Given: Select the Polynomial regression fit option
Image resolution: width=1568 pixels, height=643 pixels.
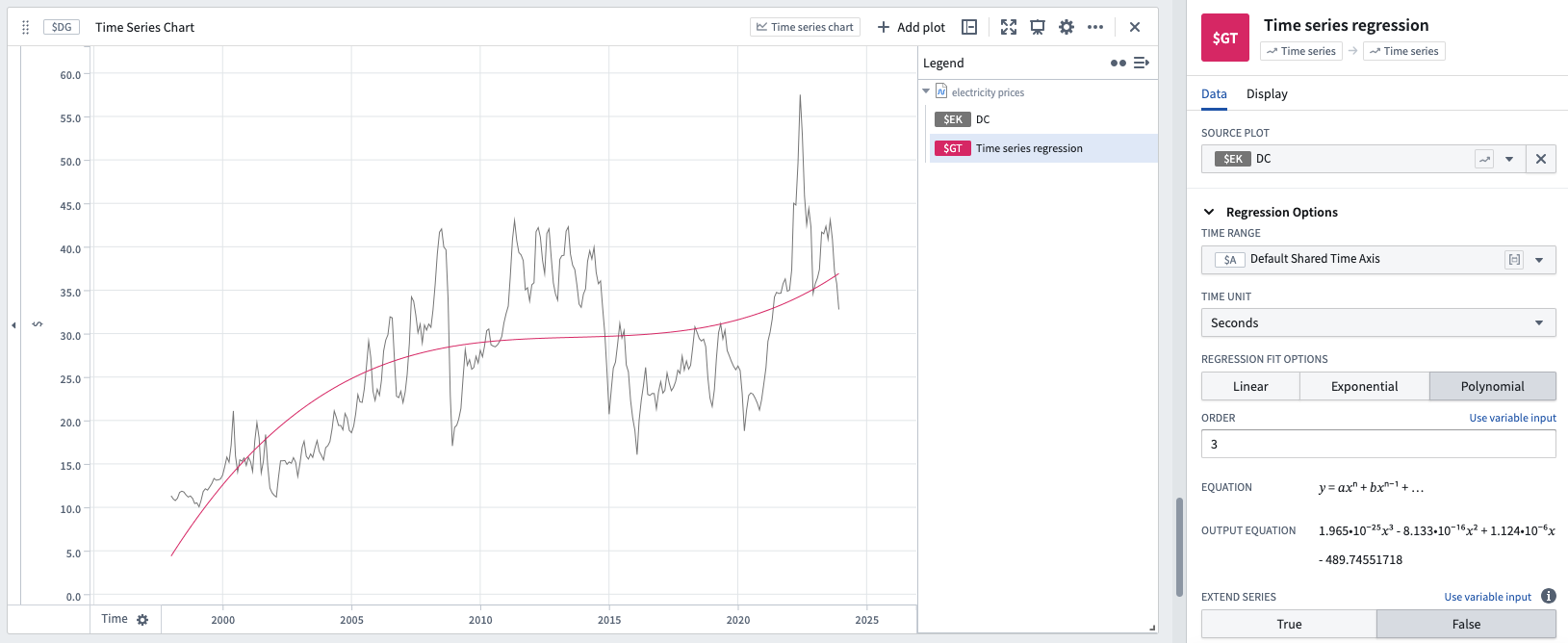Looking at the screenshot, I should click(x=1493, y=386).
